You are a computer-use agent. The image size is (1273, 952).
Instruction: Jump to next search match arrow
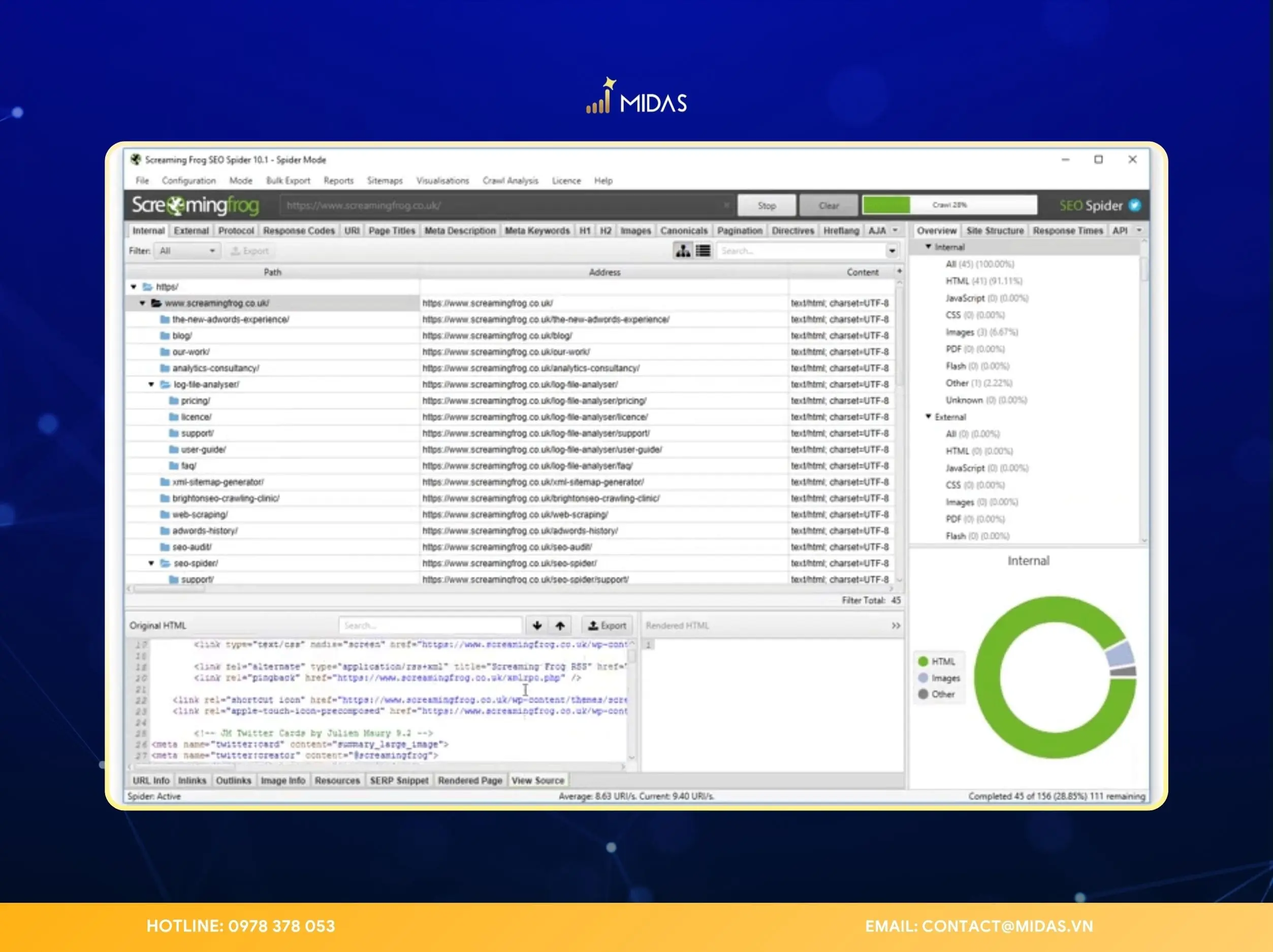(537, 625)
